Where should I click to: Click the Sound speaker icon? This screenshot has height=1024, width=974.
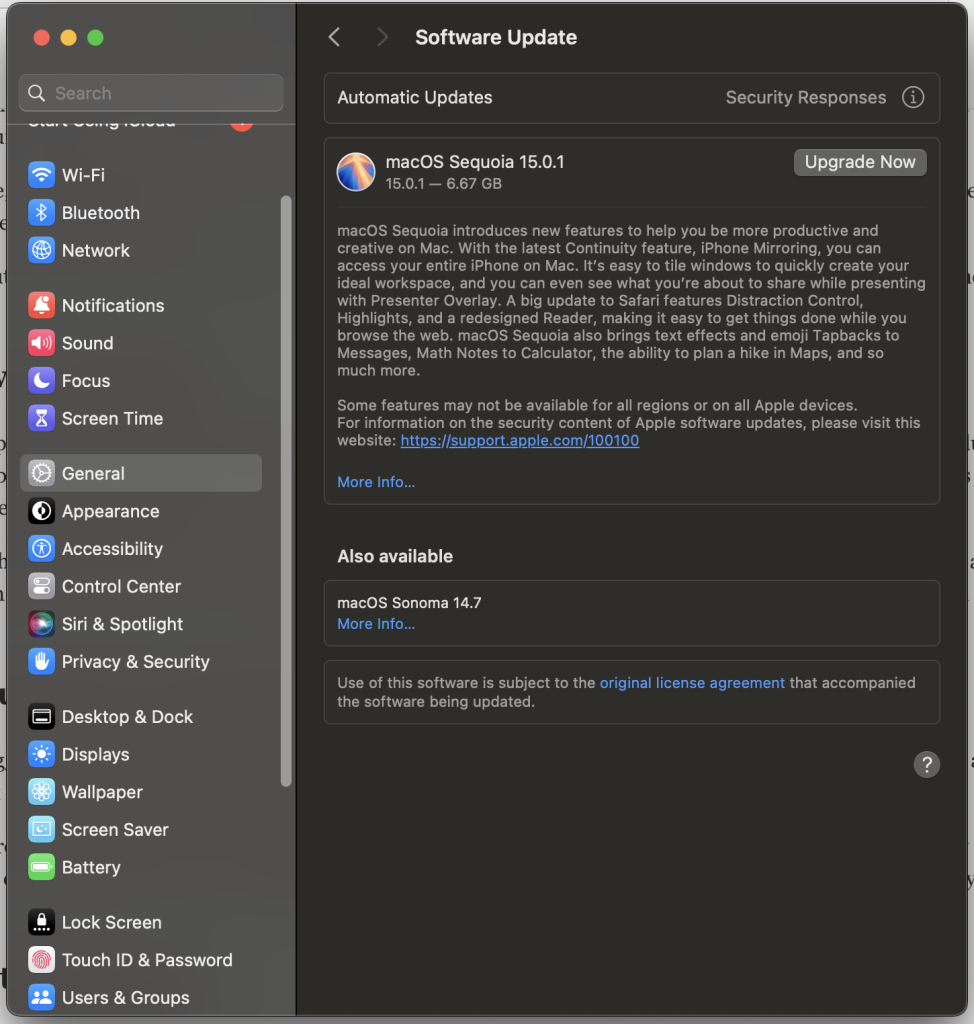[x=41, y=343]
